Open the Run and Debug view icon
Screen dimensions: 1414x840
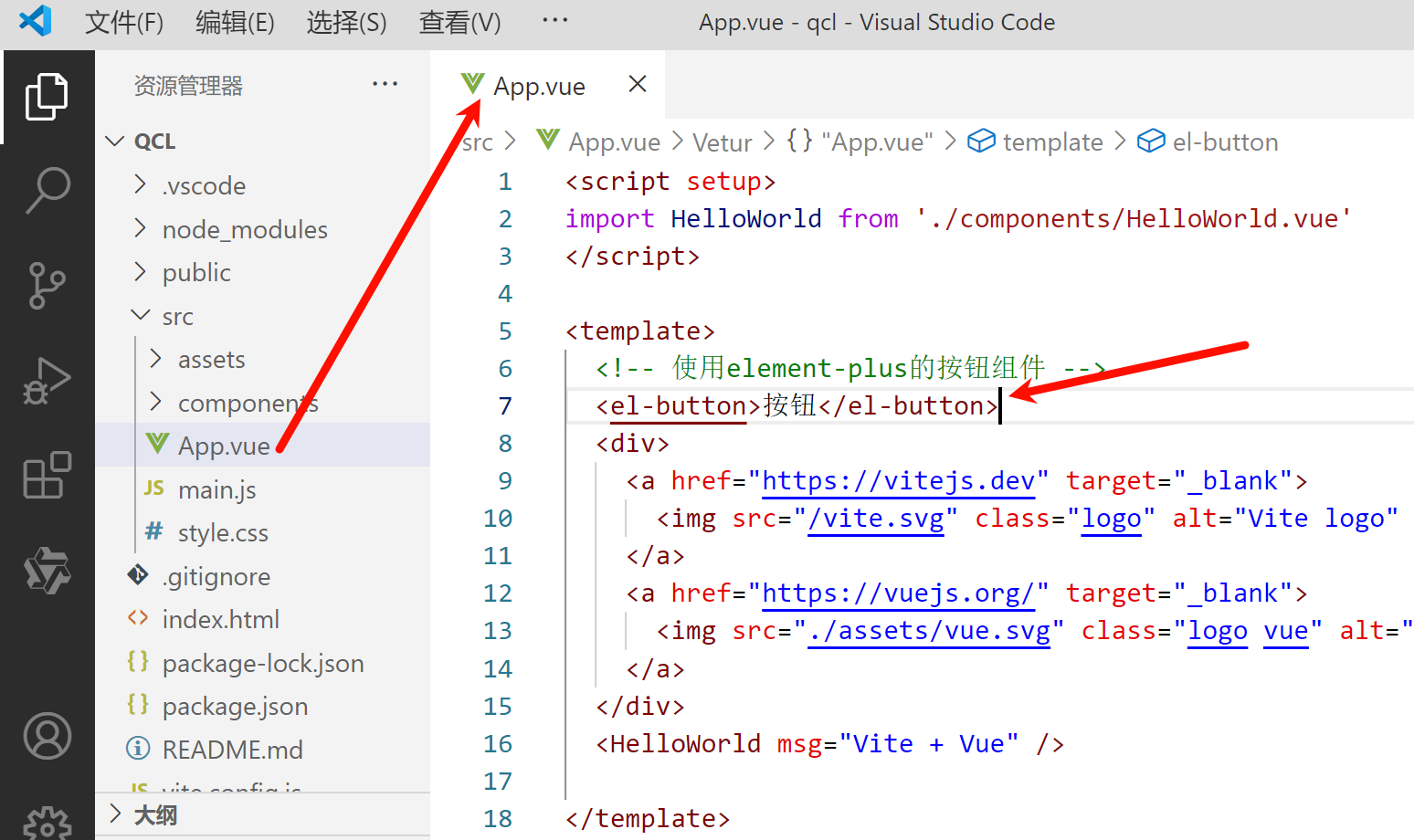[47, 381]
